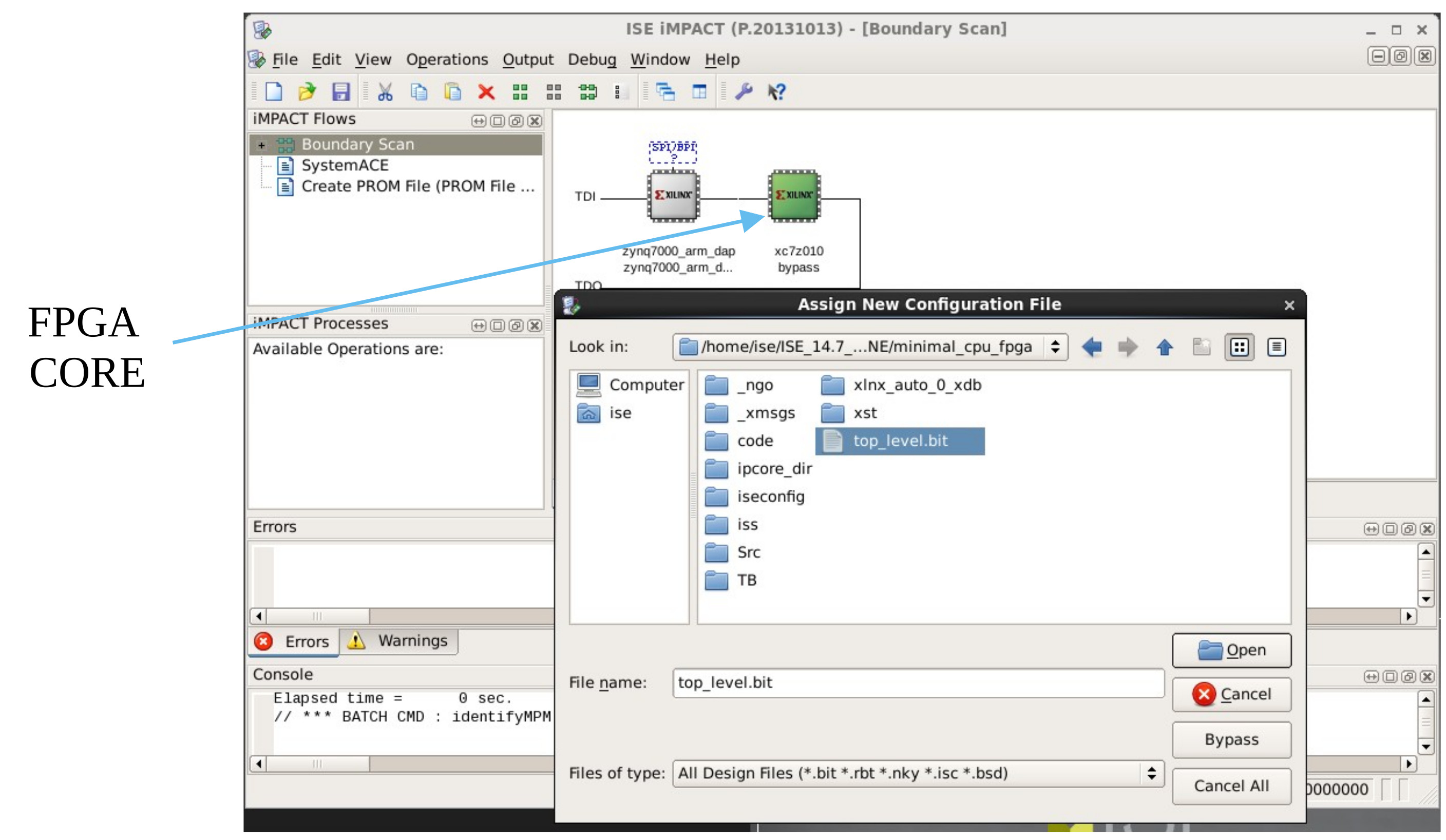Viewport: 1446px width, 840px height.
Task: Select the green xc7z010 chip device
Action: [795, 196]
